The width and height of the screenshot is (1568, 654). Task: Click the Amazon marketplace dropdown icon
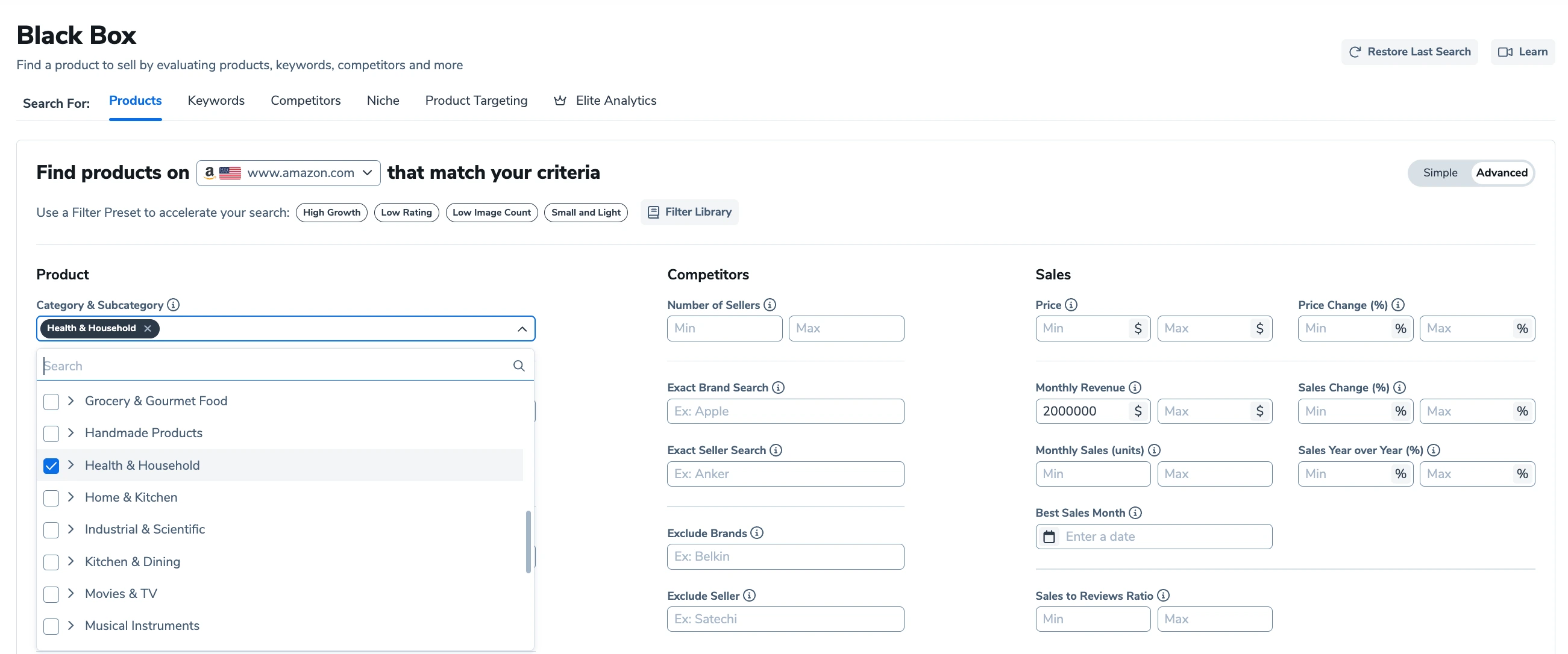[369, 172]
